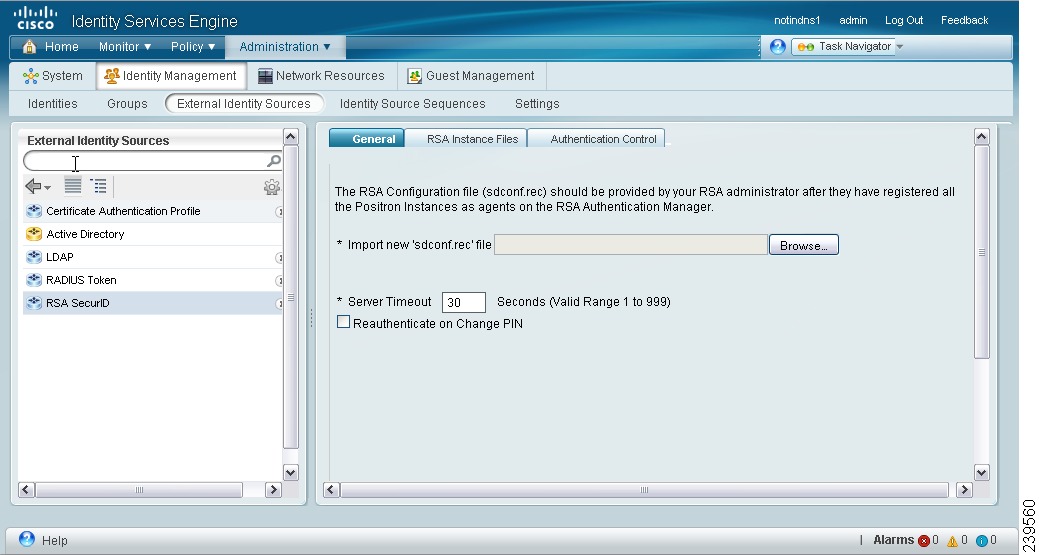Click scroll-right arrow of main panel

point(964,490)
